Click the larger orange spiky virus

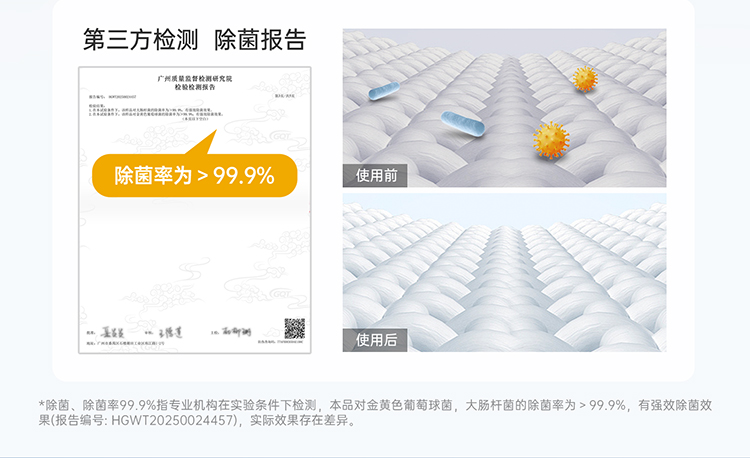pyautogui.click(x=551, y=140)
